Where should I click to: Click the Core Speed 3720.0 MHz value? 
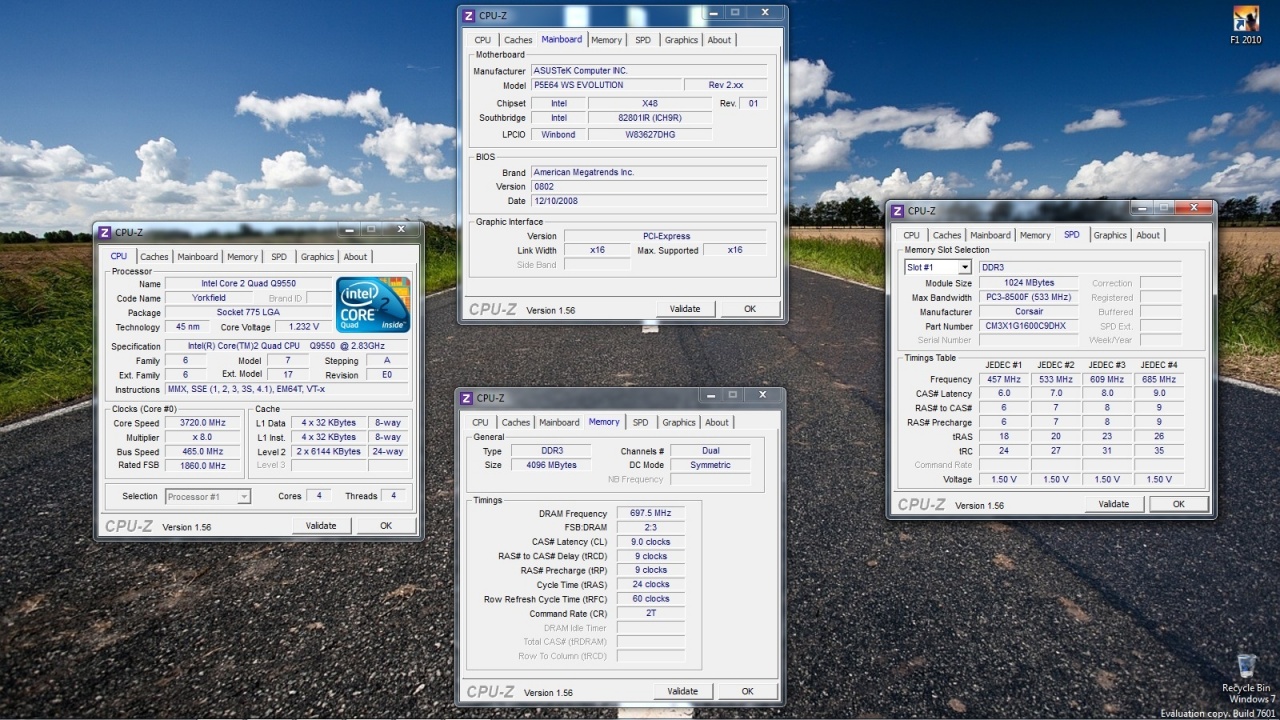point(203,423)
